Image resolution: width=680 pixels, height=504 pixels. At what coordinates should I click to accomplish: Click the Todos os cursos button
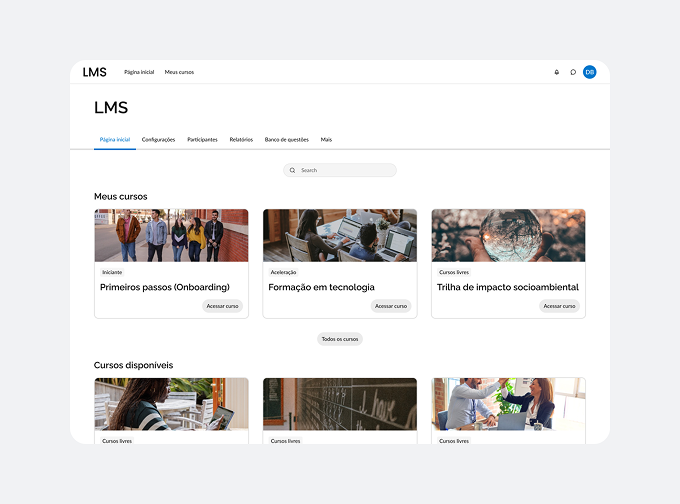tap(339, 339)
